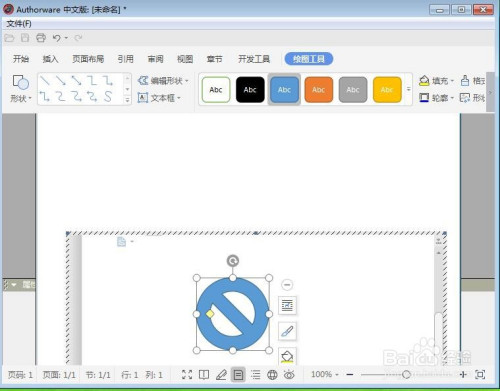Toggle web layout globe icon
This screenshot has height=391, width=500.
pos(272,375)
